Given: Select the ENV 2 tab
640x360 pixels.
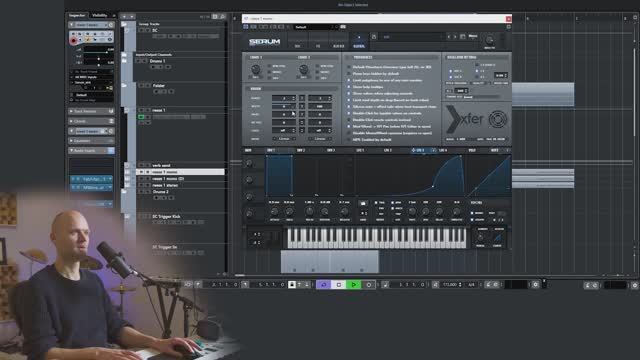Looking at the screenshot, I should pyautogui.click(x=301, y=151).
